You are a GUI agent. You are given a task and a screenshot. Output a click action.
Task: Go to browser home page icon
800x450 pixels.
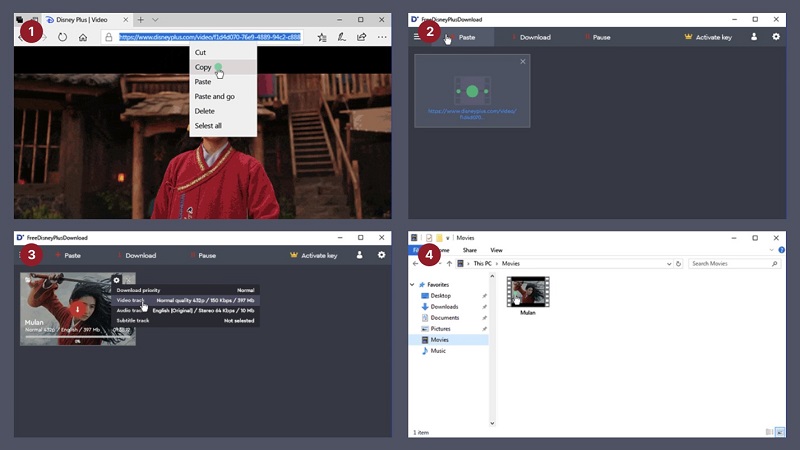coord(83,37)
